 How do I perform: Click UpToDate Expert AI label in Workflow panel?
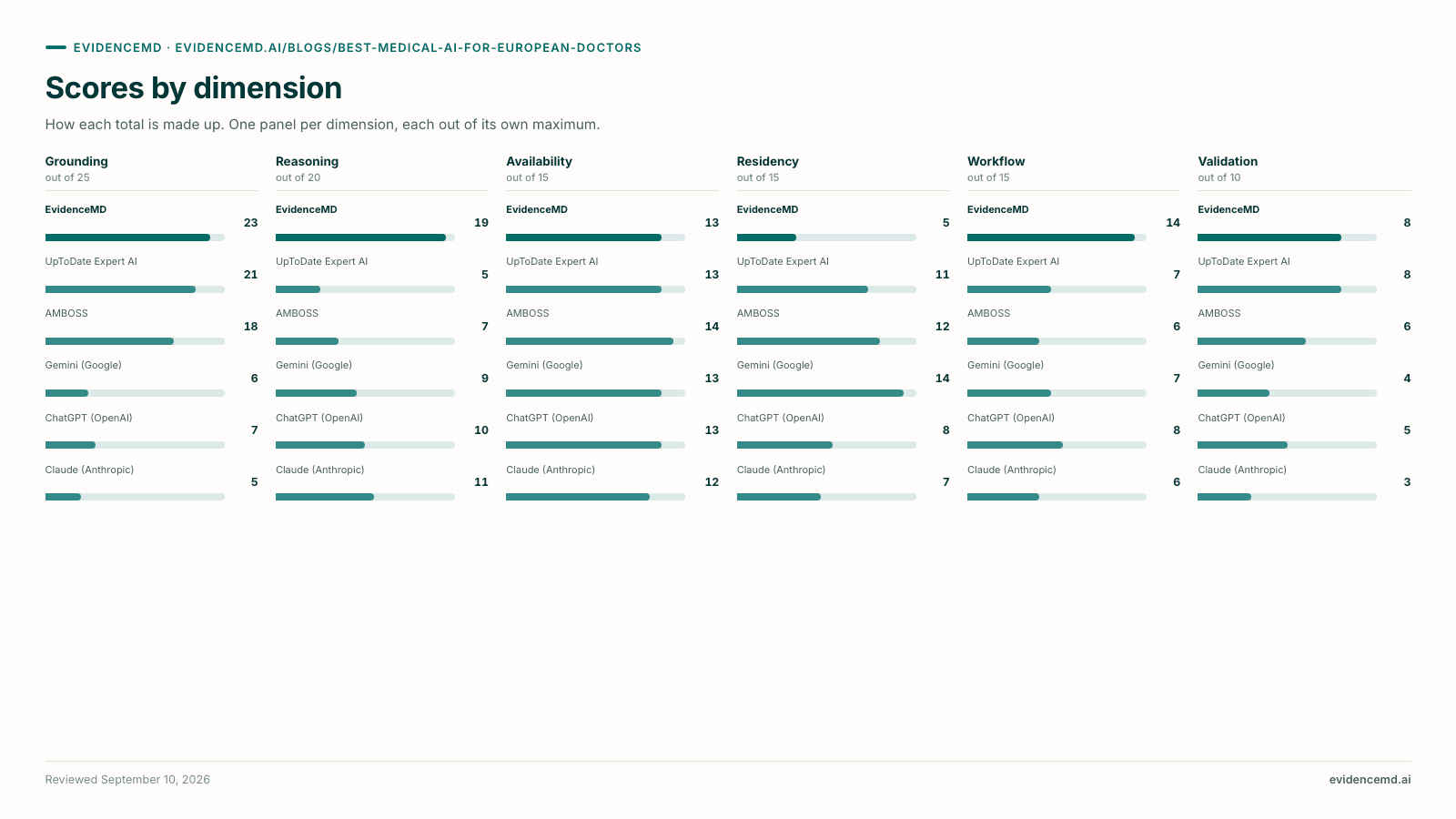click(1013, 261)
